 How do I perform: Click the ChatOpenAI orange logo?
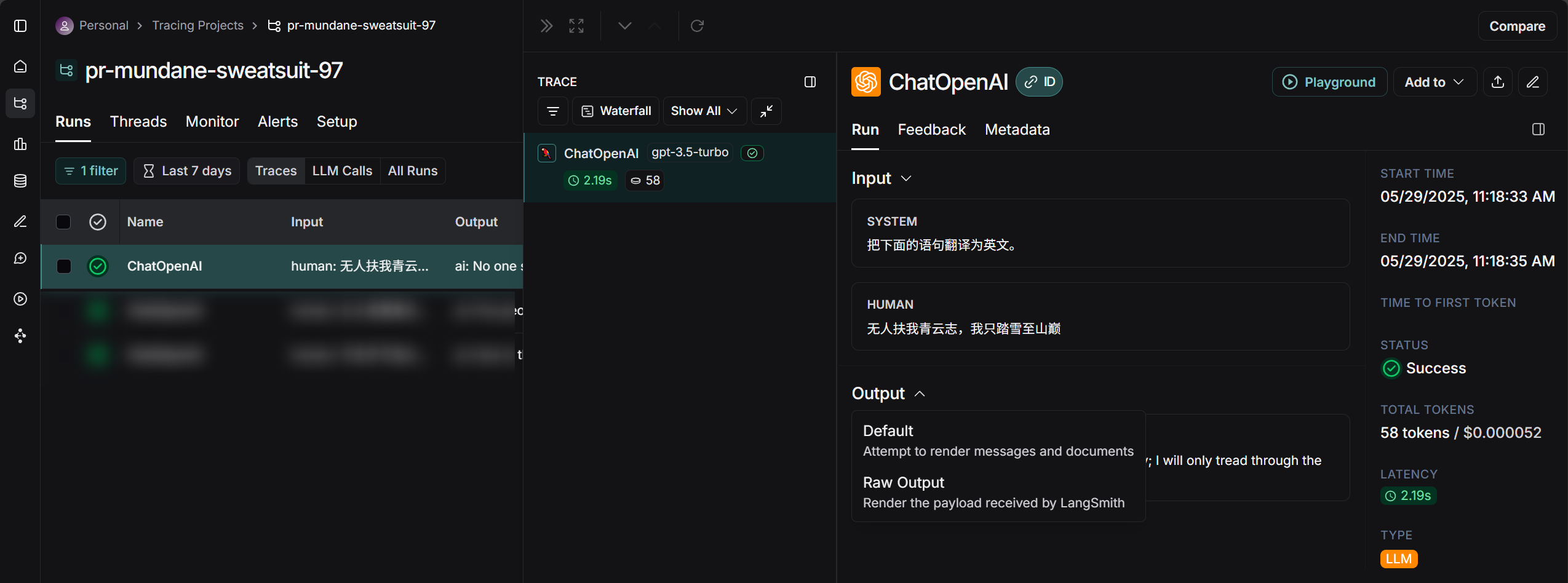[866, 82]
